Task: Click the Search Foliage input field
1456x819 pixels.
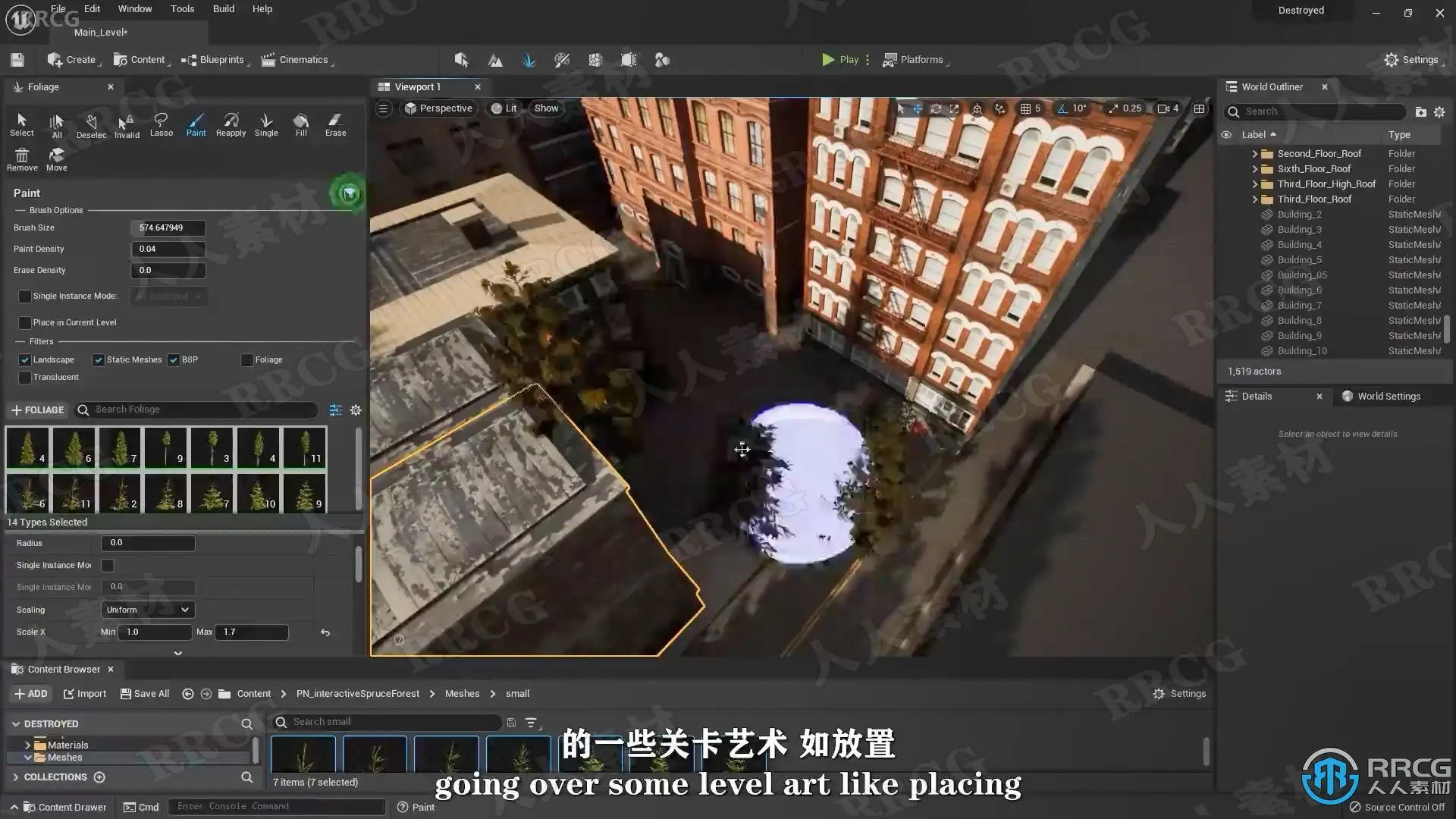Action: (x=197, y=409)
